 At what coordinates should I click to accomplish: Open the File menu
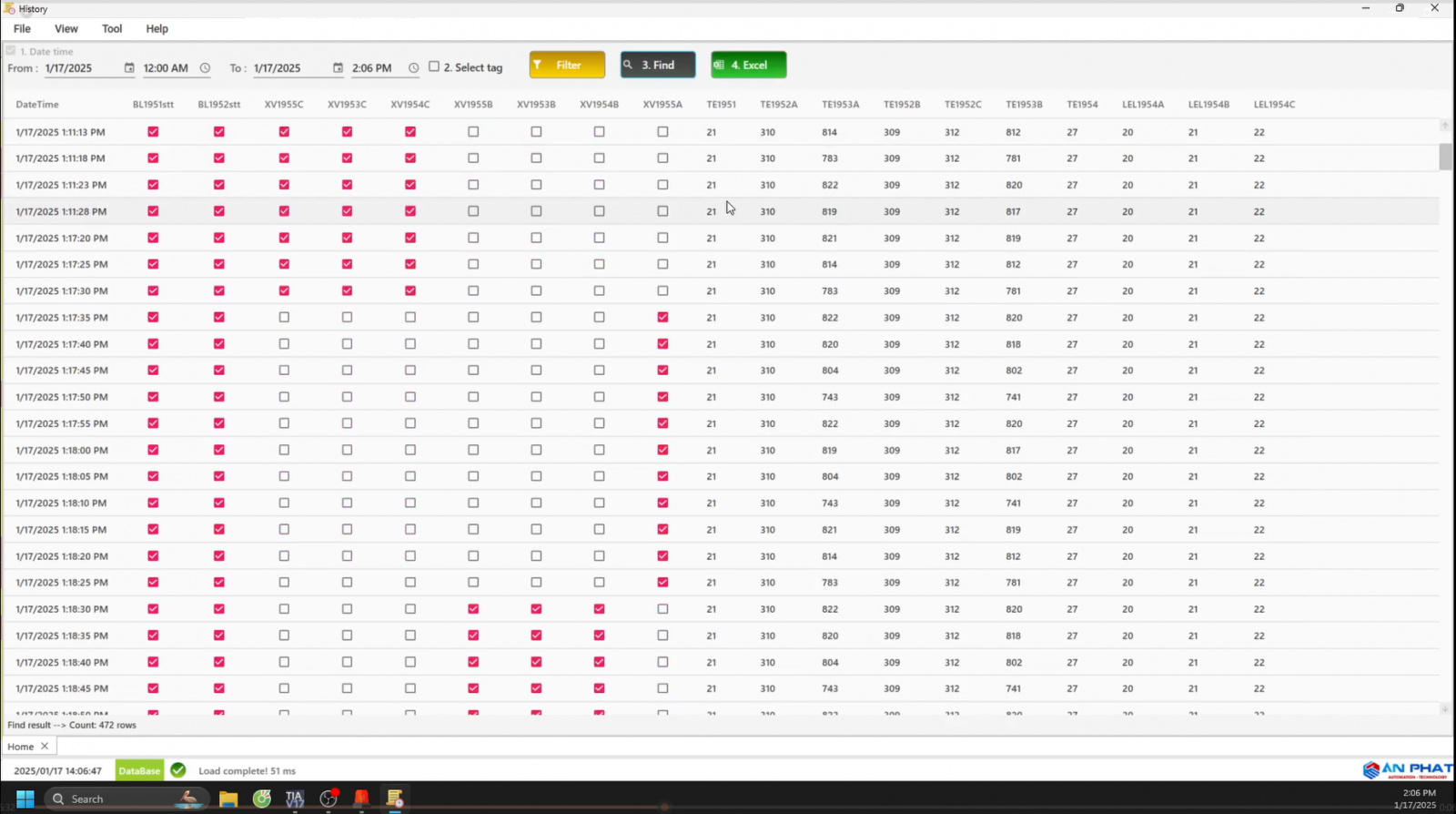pyautogui.click(x=22, y=29)
